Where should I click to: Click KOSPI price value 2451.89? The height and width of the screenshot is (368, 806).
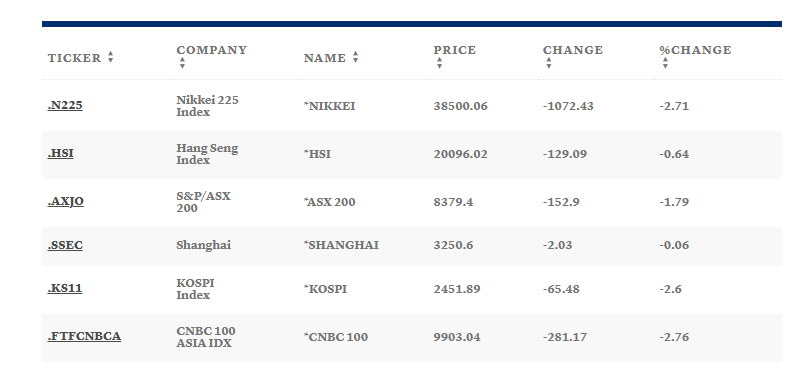click(x=457, y=289)
